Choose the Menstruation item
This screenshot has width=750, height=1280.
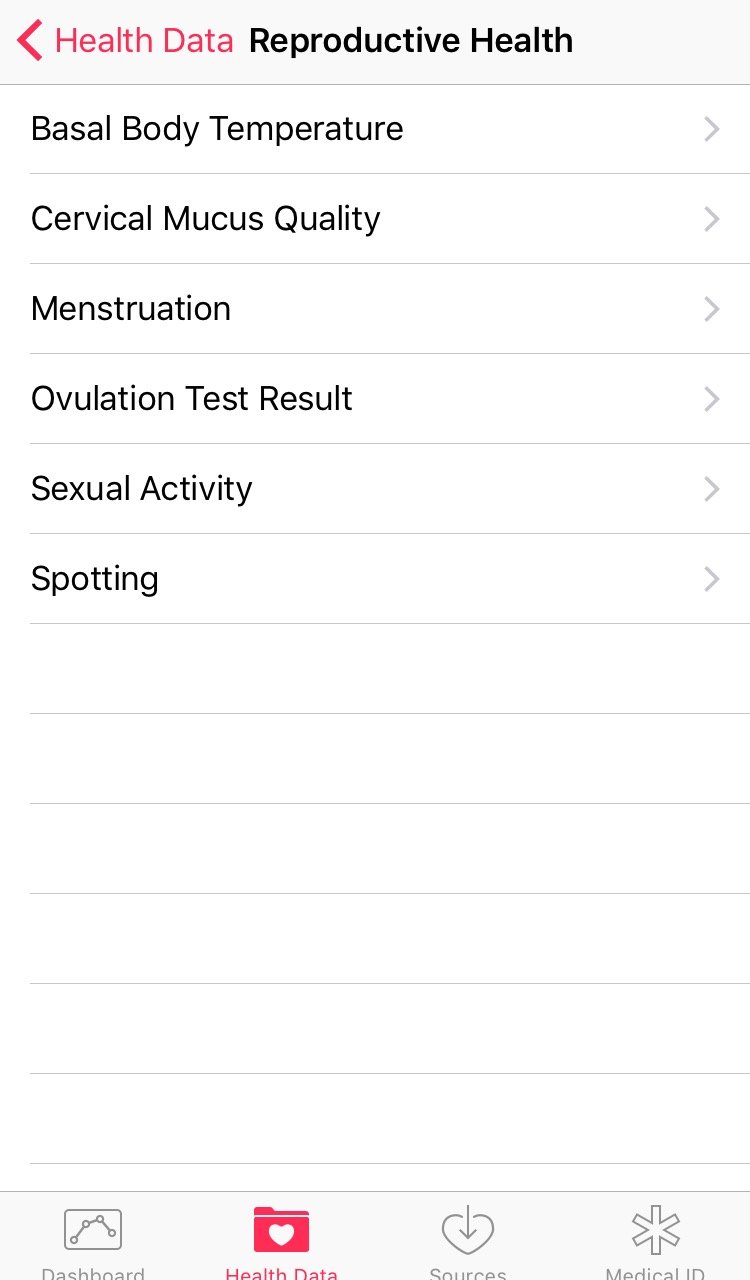click(131, 309)
